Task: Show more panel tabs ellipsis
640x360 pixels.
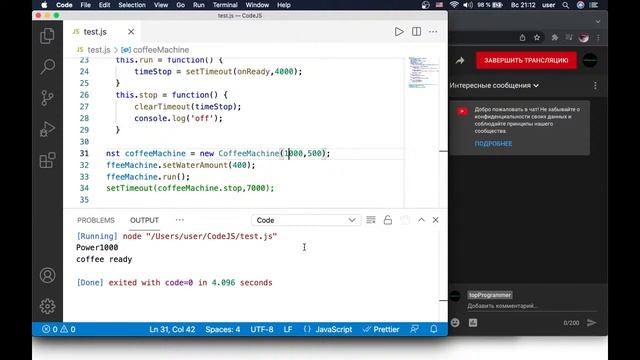Action: click(x=180, y=220)
